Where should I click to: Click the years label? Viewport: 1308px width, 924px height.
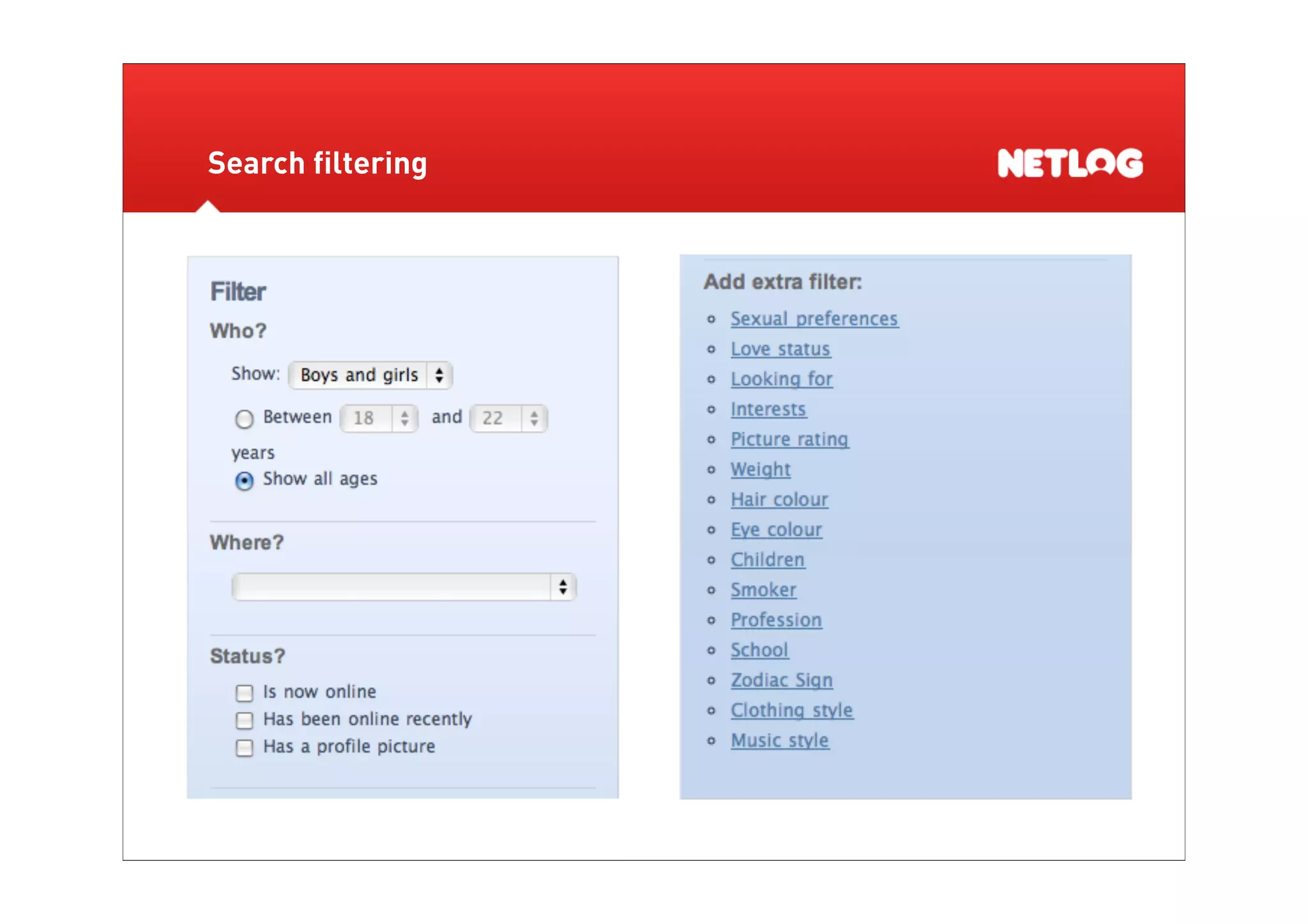click(253, 453)
